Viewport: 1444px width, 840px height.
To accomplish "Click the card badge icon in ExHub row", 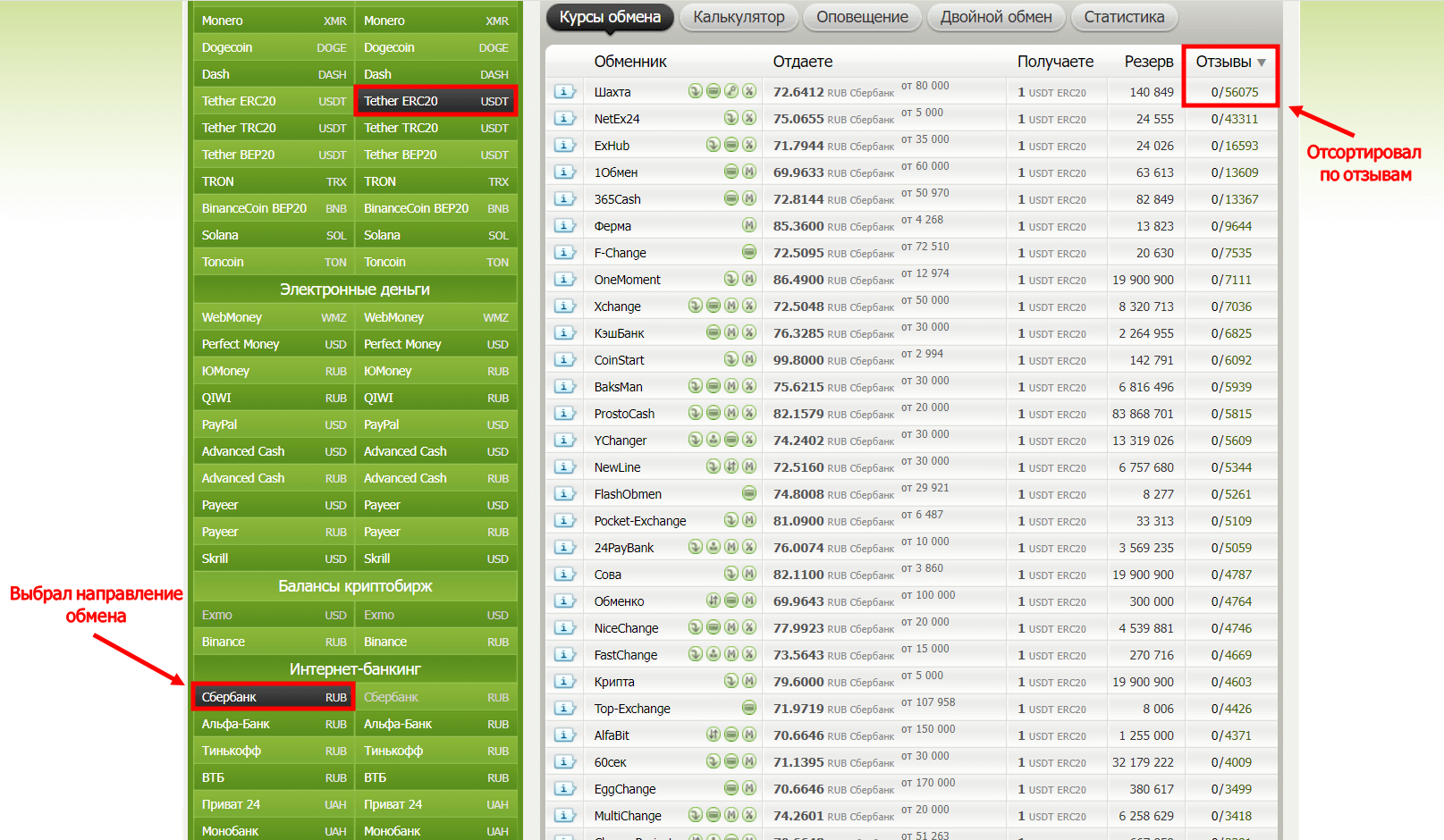I will 731,145.
